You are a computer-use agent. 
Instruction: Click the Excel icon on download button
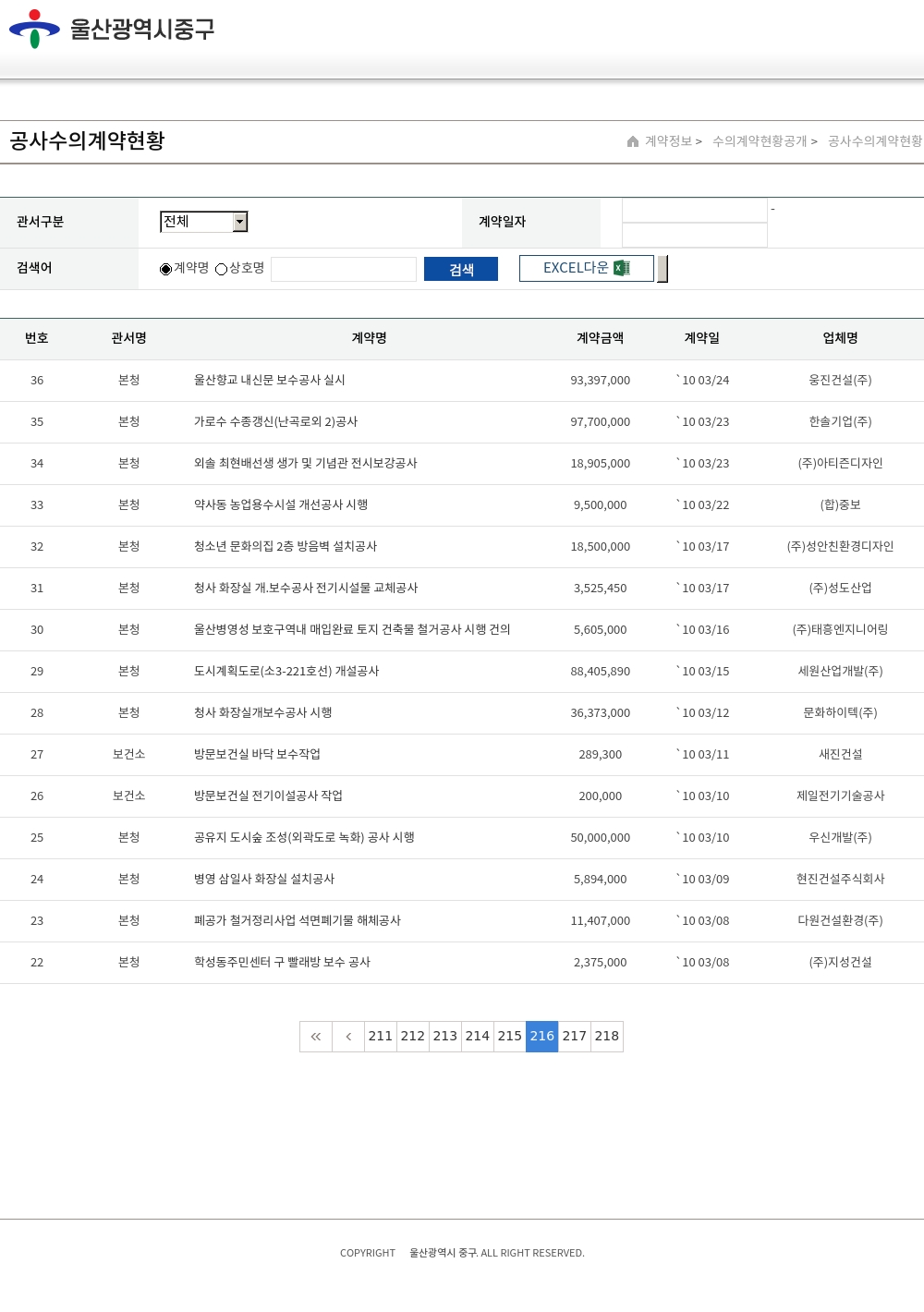(x=622, y=268)
